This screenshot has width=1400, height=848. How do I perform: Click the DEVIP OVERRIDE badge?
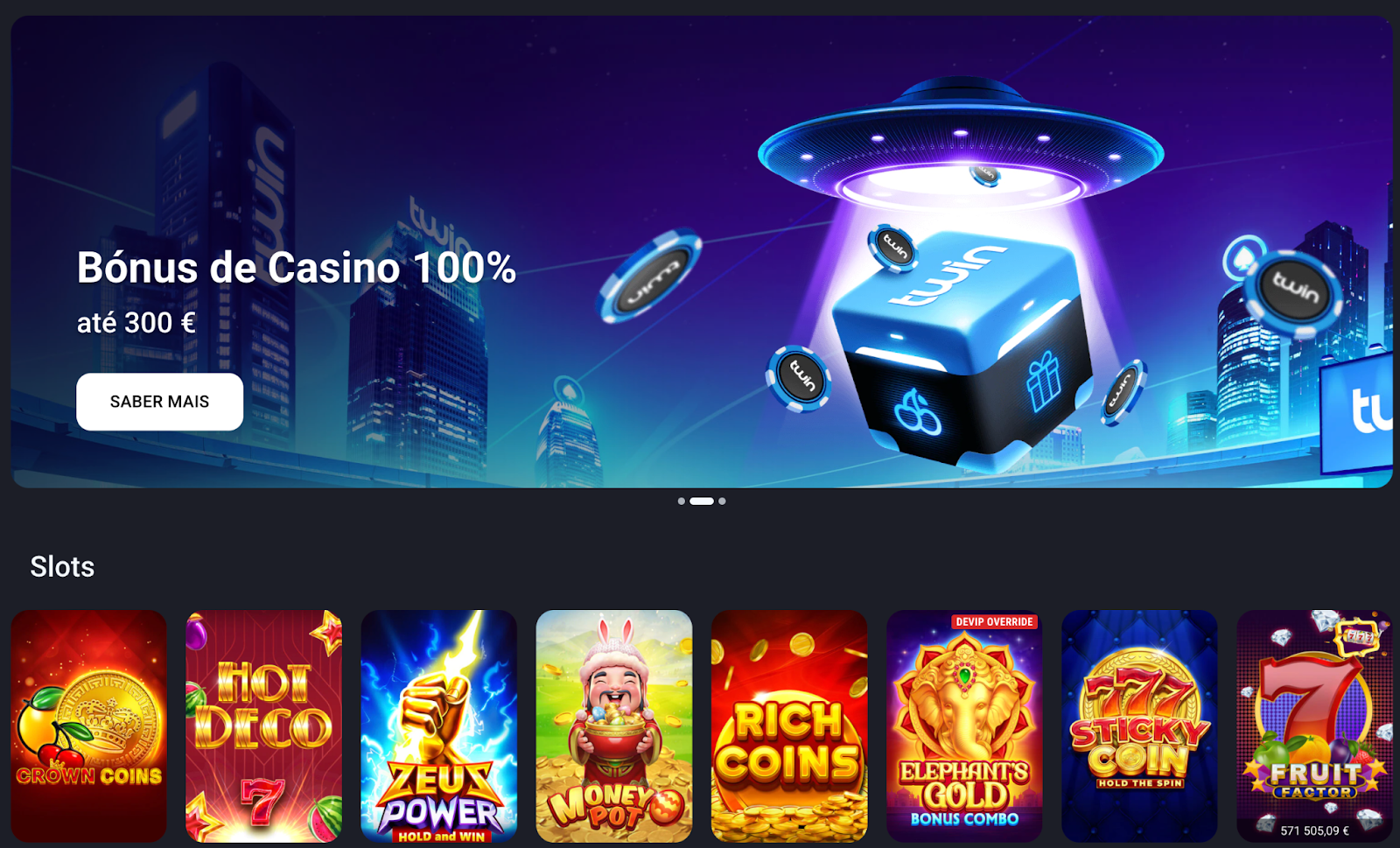coord(994,621)
